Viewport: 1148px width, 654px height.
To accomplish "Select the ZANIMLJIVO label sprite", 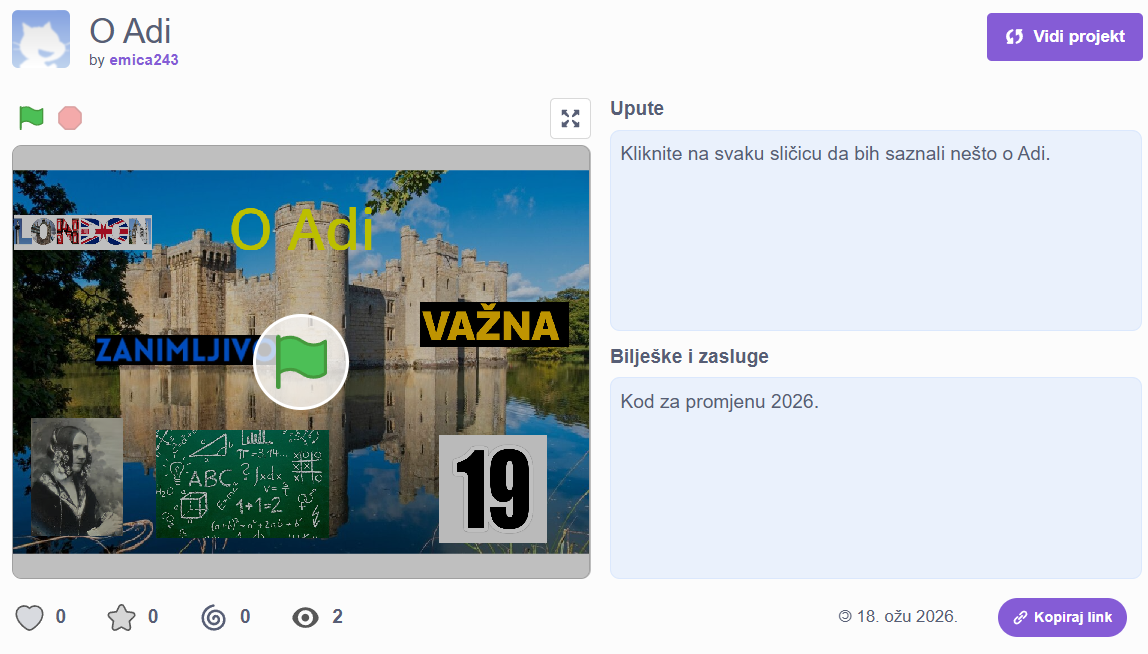I will pyautogui.click(x=170, y=350).
